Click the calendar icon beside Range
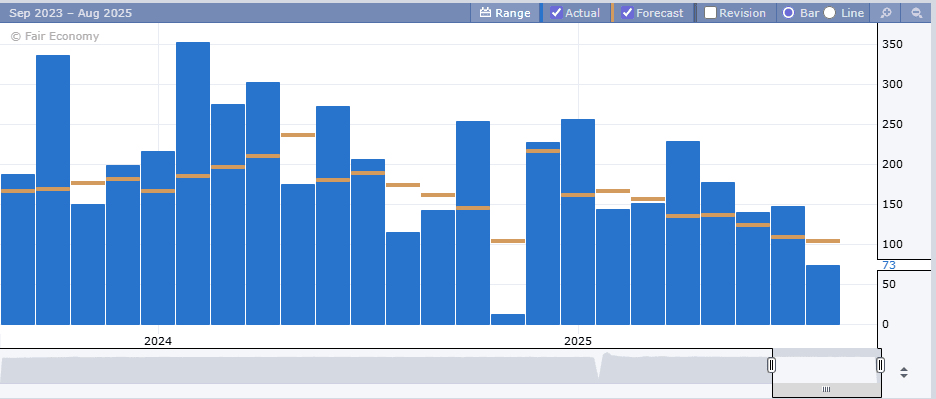The width and height of the screenshot is (936, 399). pos(485,13)
